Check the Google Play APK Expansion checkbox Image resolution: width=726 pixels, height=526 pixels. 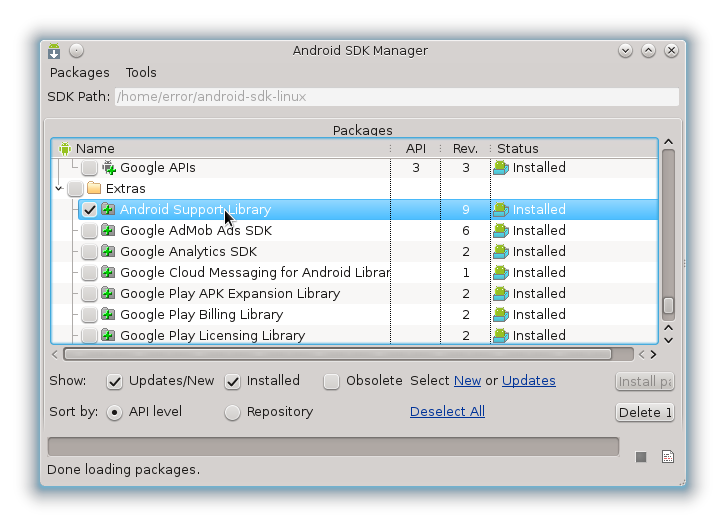89,293
